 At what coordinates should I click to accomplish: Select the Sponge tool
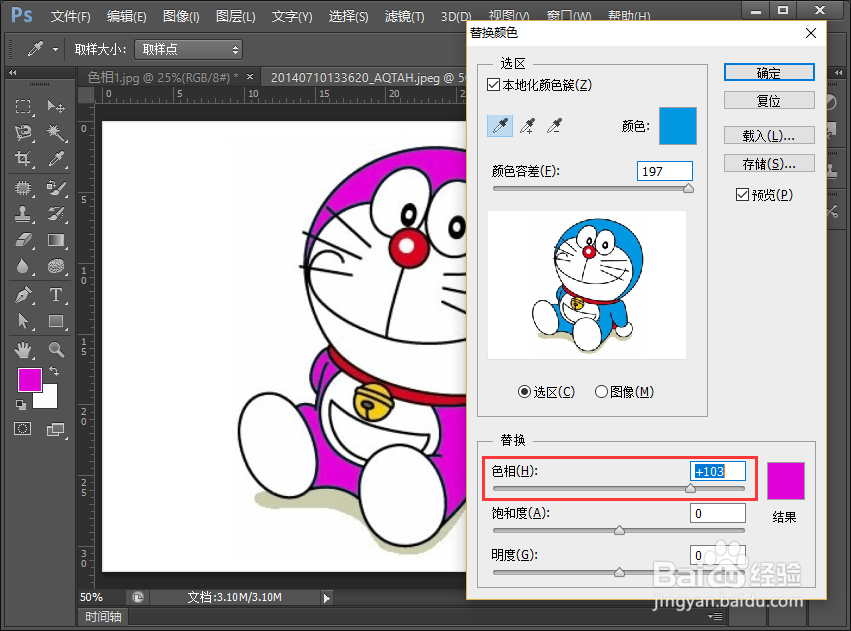coord(55,266)
